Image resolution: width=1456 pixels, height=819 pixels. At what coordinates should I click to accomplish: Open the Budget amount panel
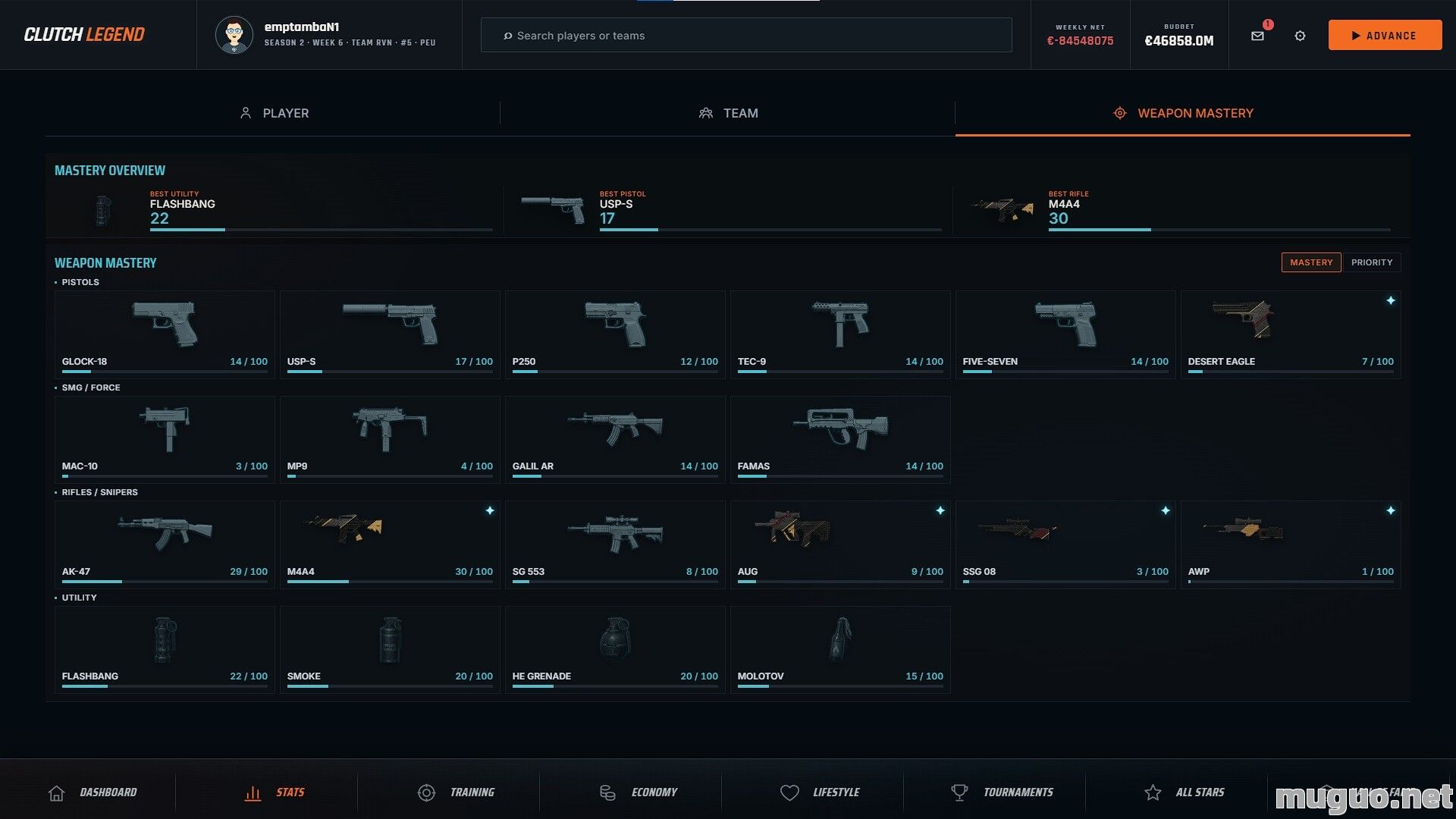coord(1179,35)
